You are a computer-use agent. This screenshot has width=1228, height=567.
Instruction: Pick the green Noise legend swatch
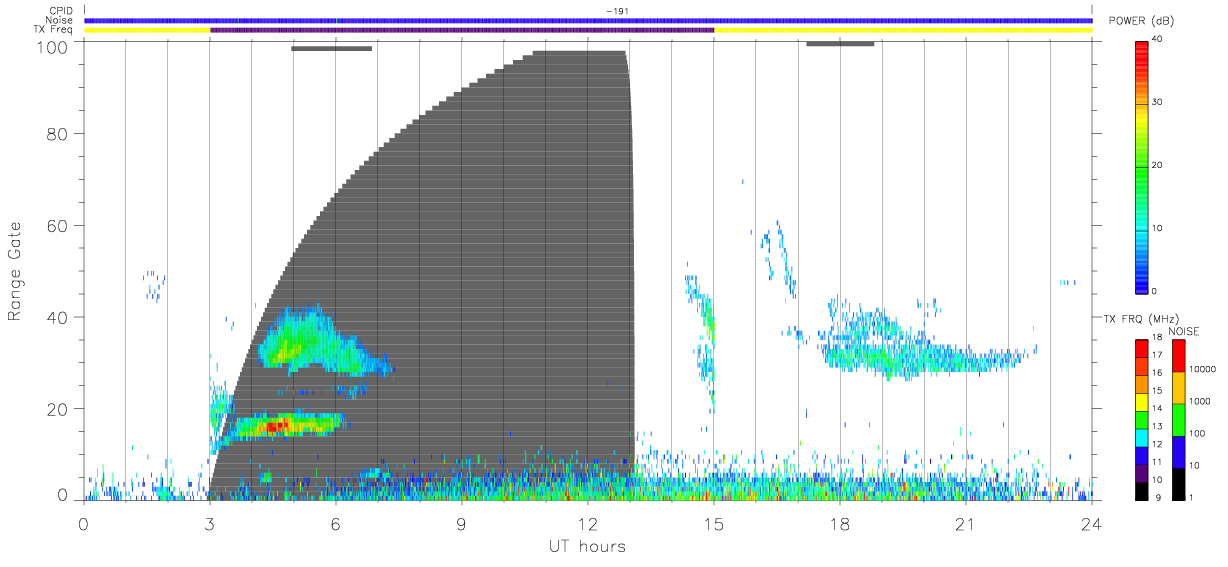(x=1180, y=420)
